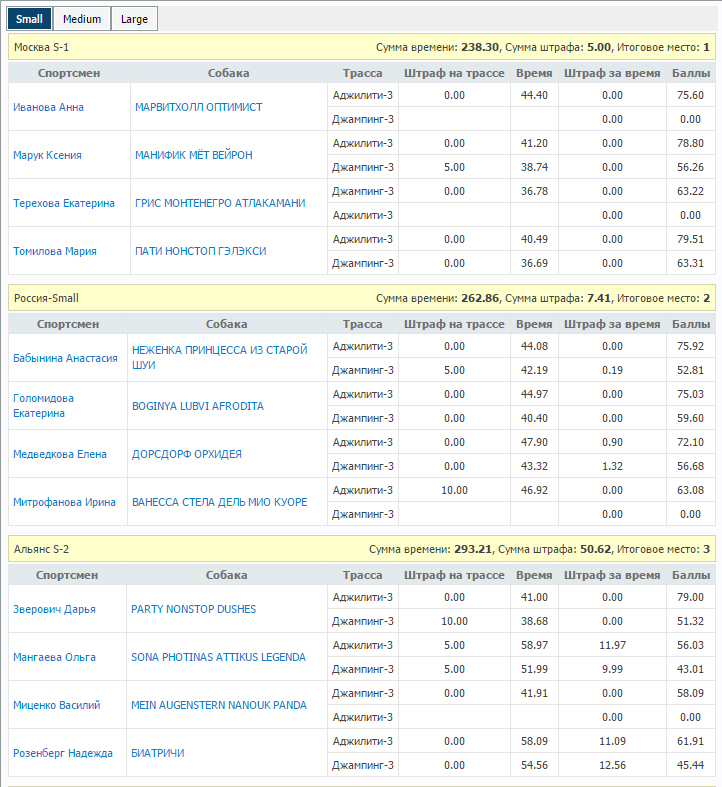Viewport: 722px width, 787px height.
Task: Click dog link МАРВИТХОЛЛ ОПТИМИСТ
Action: coord(198,107)
